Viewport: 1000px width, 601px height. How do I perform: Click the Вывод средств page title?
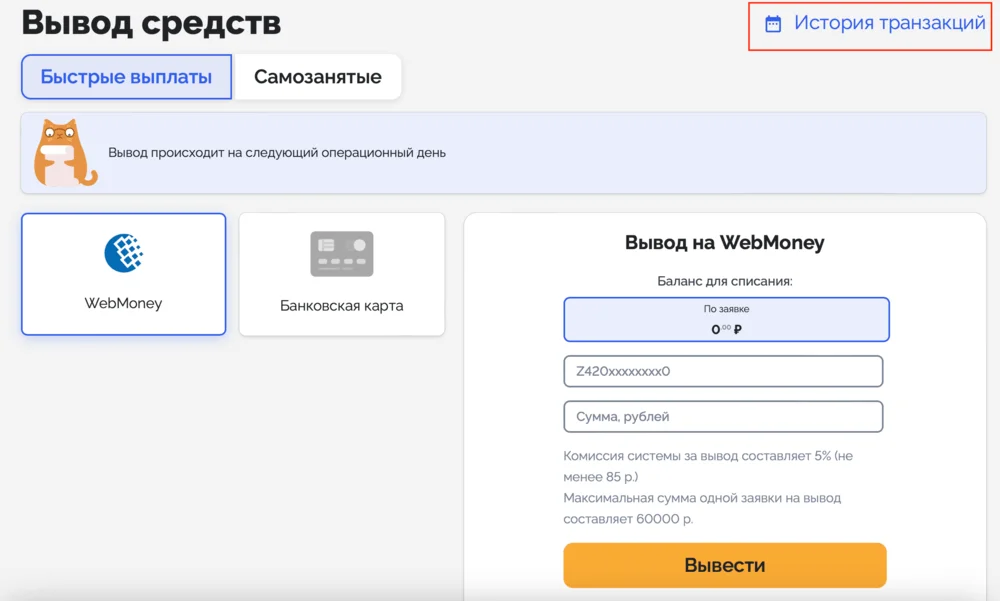pyautogui.click(x=150, y=23)
